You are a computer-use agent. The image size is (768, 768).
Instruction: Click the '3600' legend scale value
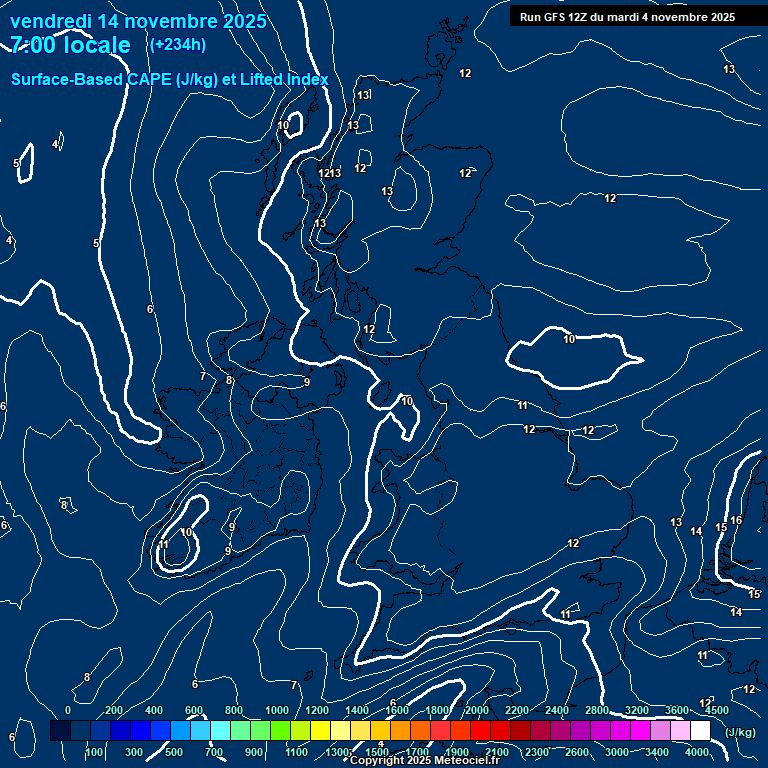[677, 710]
